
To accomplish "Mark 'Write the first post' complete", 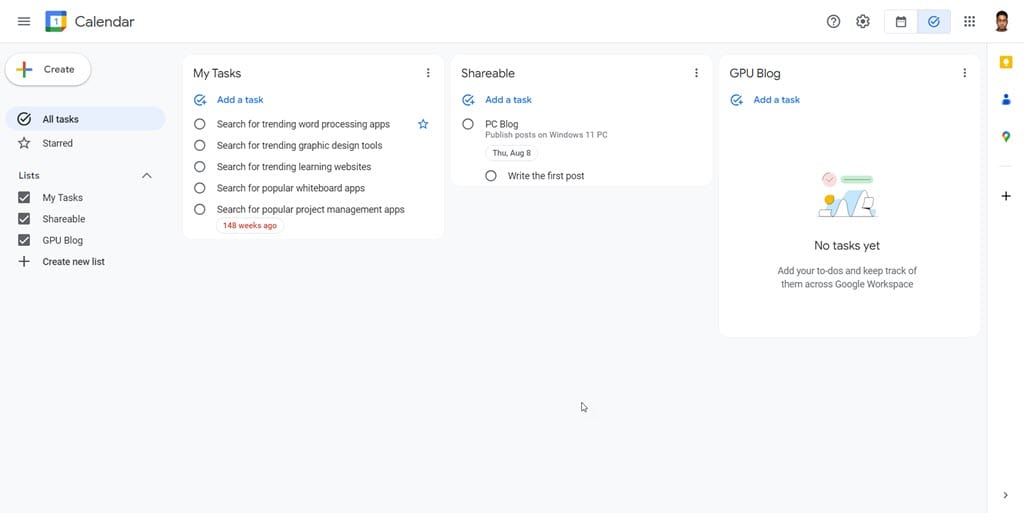I will point(491,176).
